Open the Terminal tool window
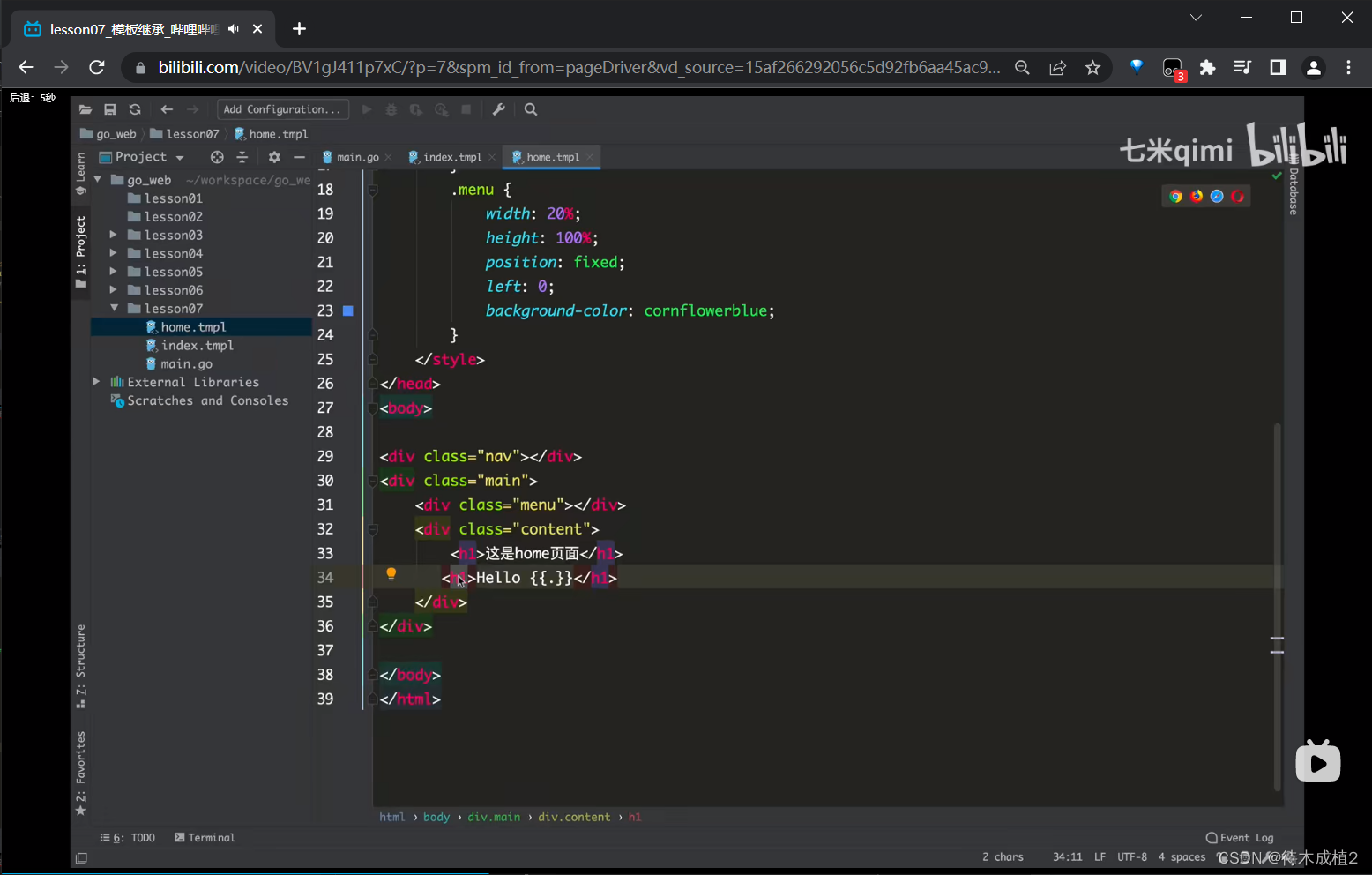1372x875 pixels. click(205, 838)
